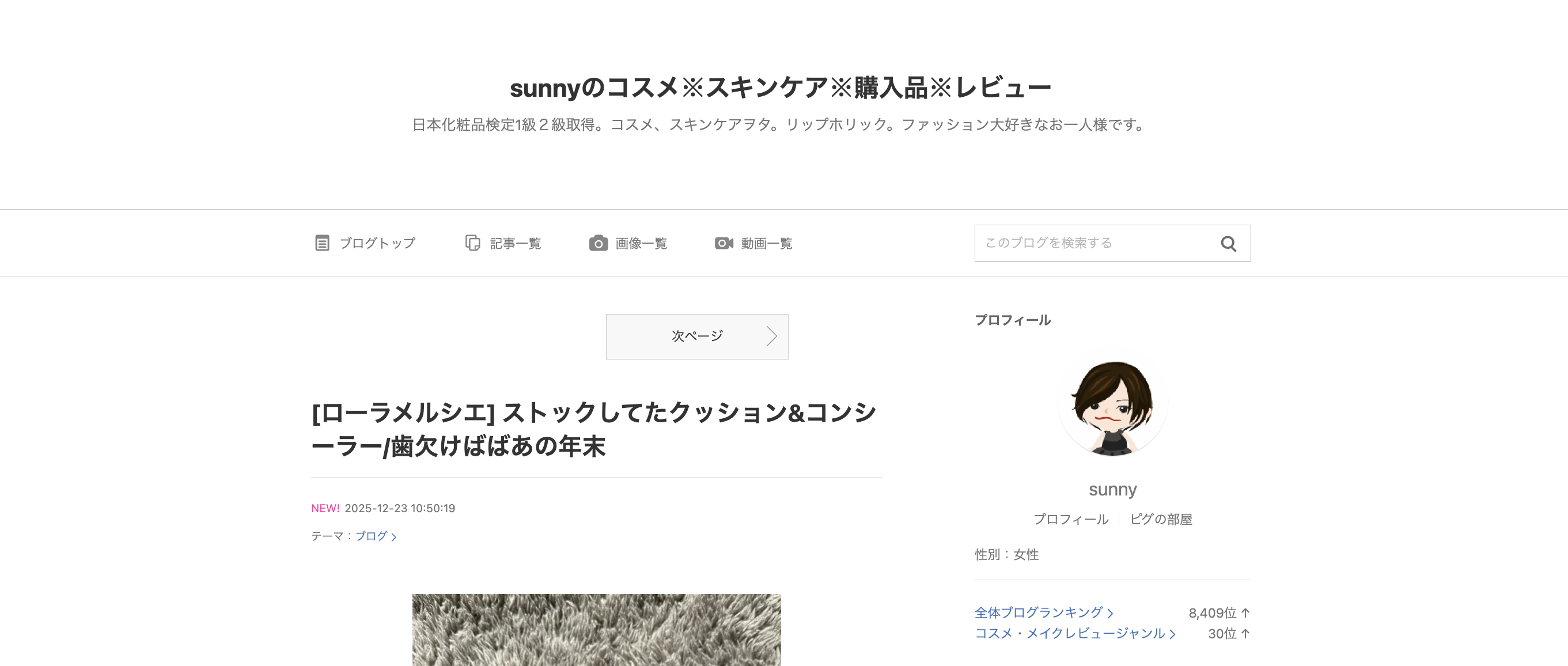
Task: Click chevron next to 全体ブログランキング
Action: [x=1110, y=613]
